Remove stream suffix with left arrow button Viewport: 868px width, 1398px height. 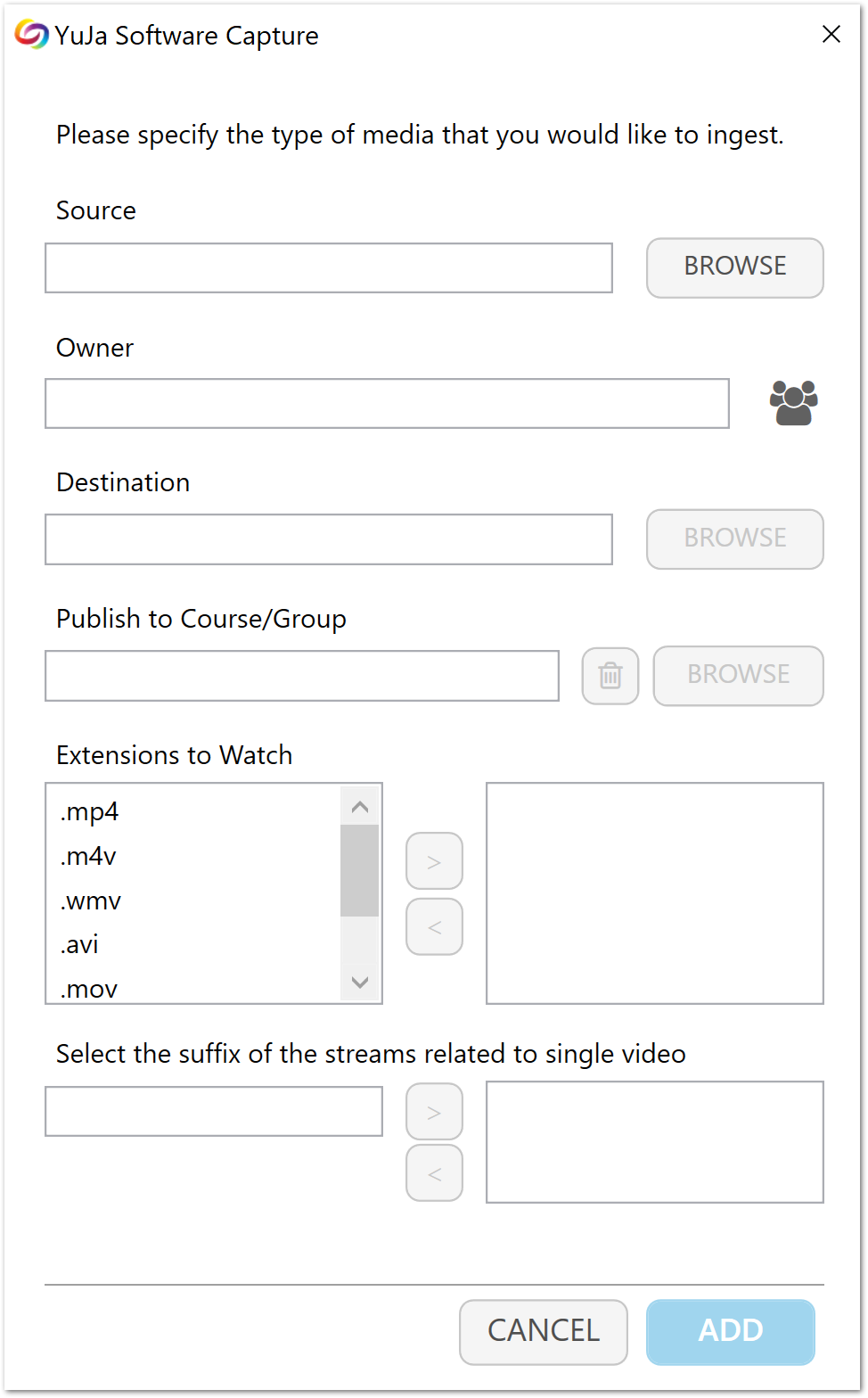coord(434,1173)
